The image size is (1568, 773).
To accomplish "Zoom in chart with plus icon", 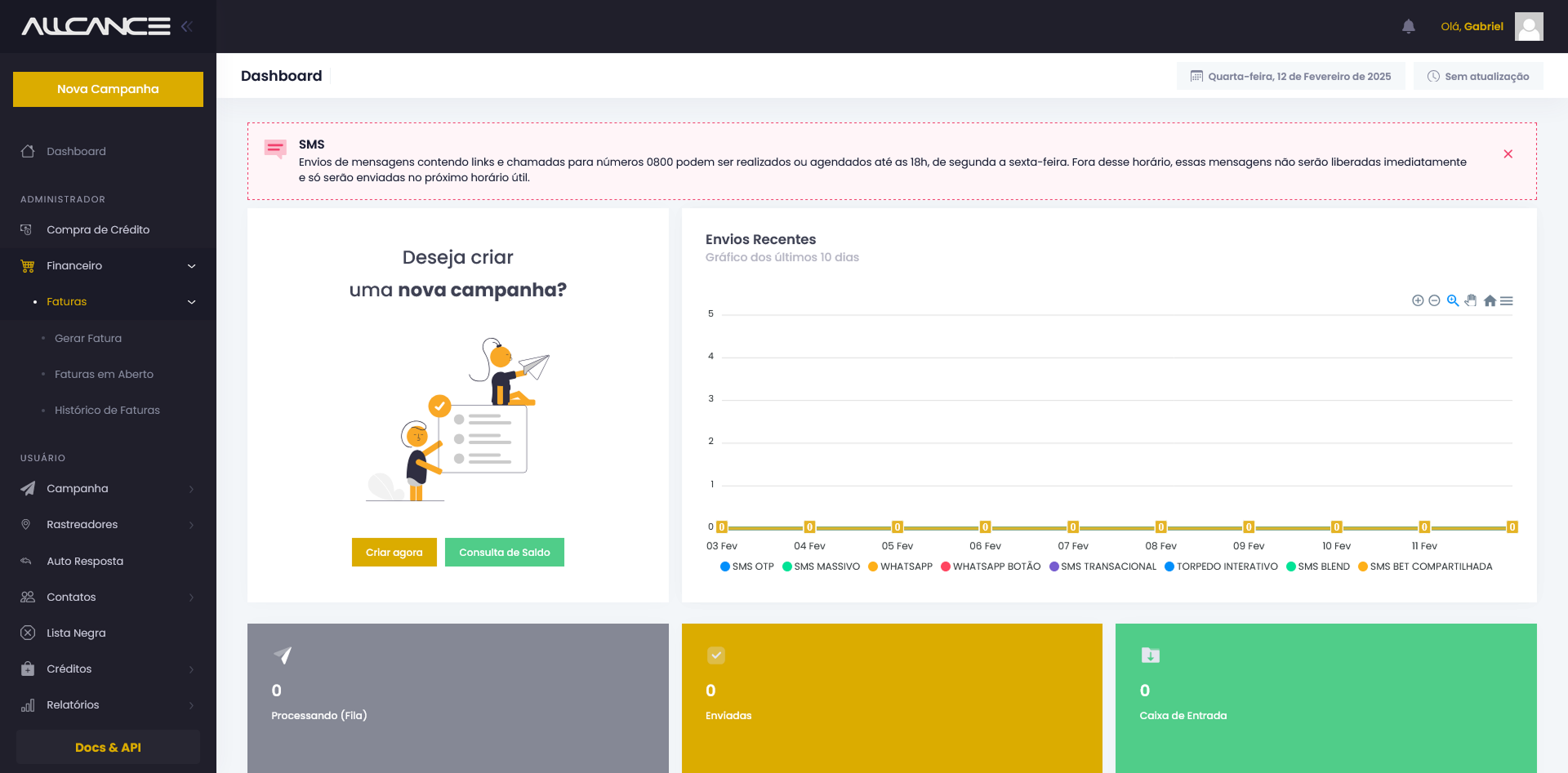I will 1418,300.
